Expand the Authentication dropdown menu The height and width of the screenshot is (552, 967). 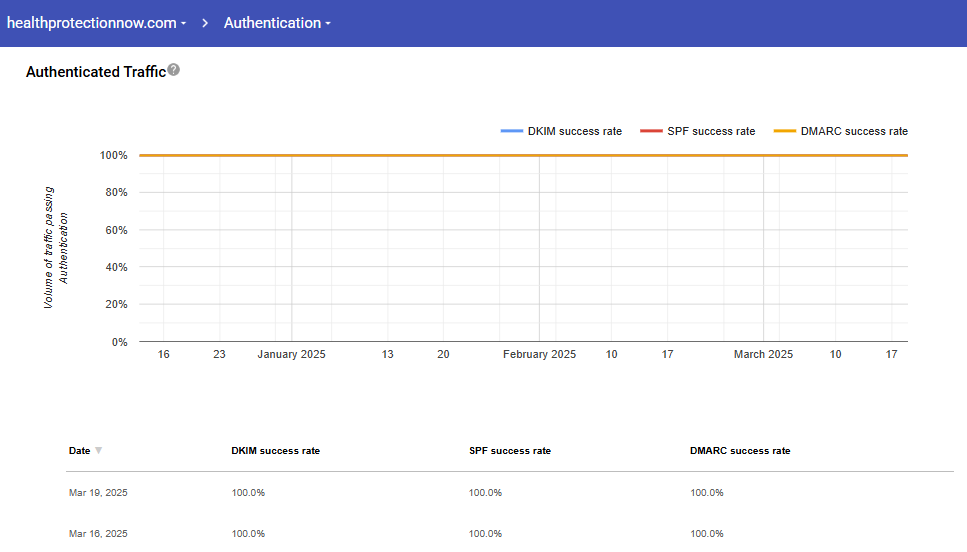click(277, 23)
